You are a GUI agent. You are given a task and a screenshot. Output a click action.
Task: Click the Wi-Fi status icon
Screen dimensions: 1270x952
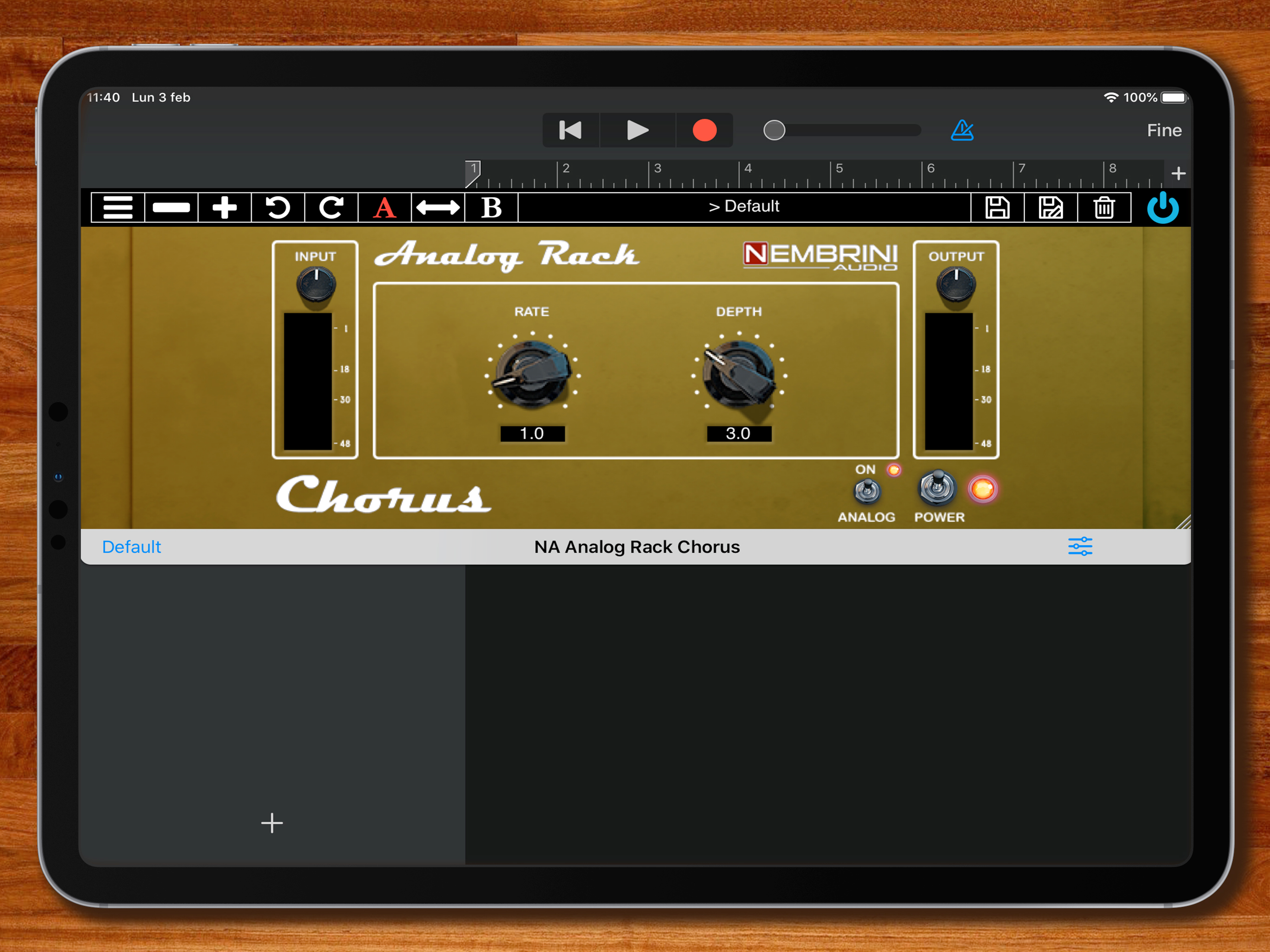1111,98
